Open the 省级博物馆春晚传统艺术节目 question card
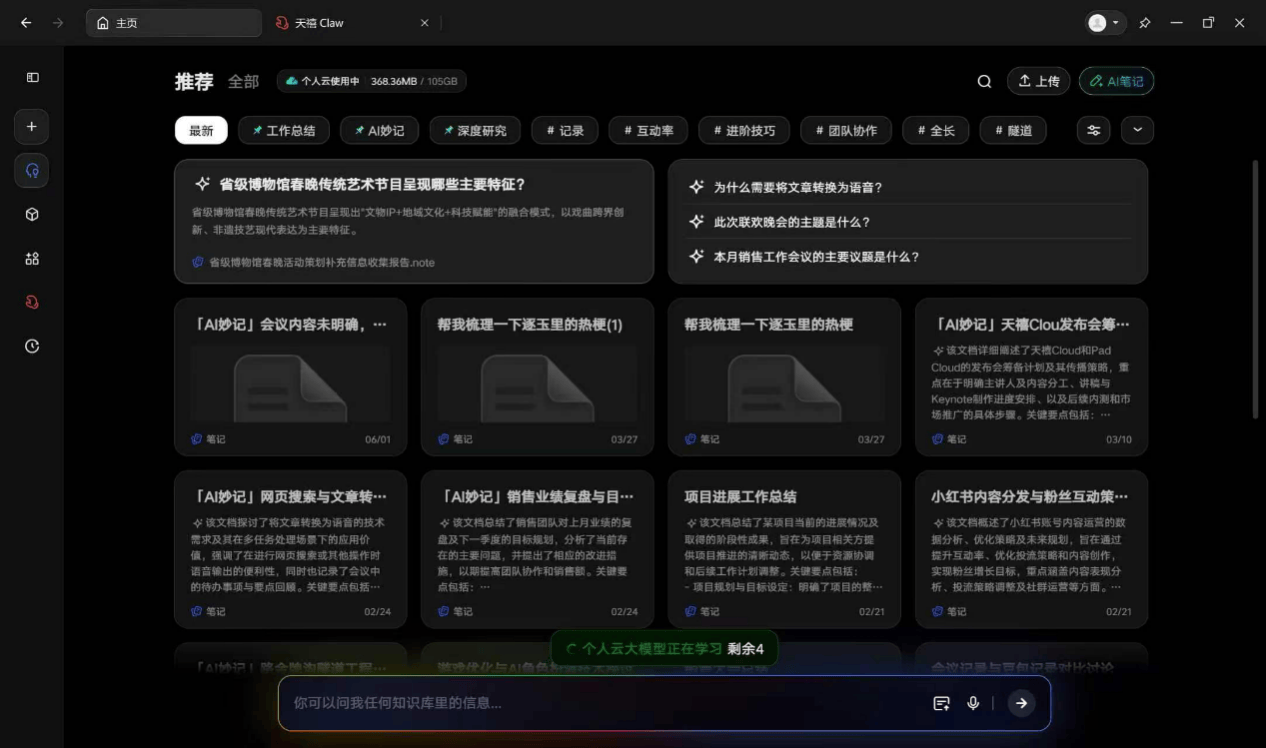This screenshot has width=1266, height=748. click(414, 221)
